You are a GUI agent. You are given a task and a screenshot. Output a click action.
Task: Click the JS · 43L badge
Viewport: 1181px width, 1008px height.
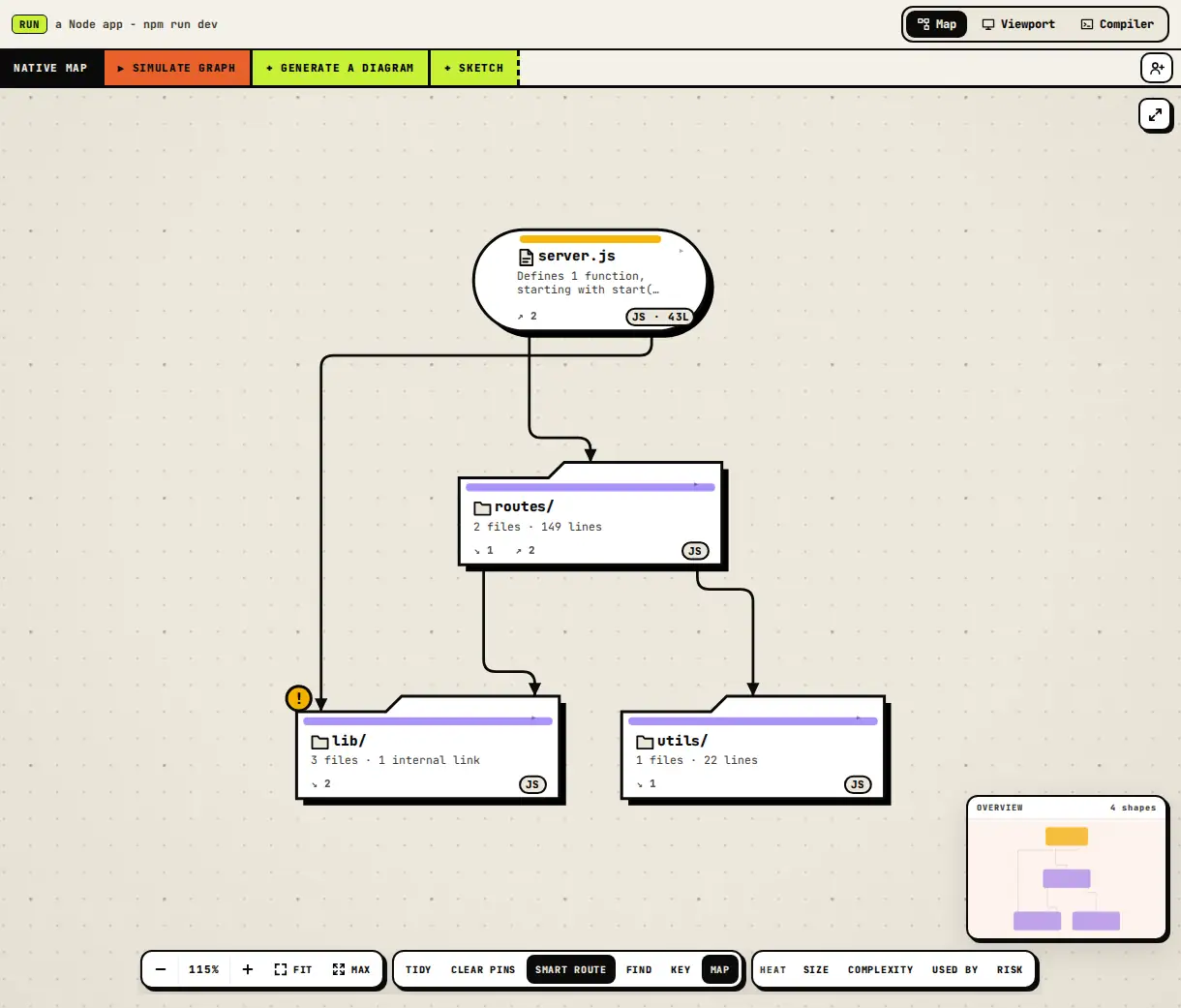tap(660, 317)
